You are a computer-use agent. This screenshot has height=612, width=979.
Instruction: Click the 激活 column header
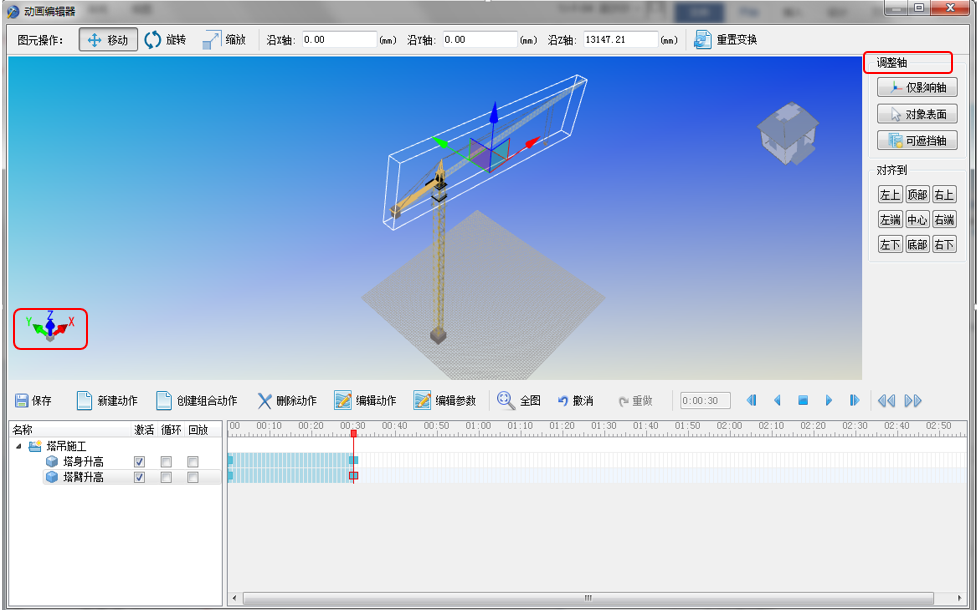tap(144, 430)
